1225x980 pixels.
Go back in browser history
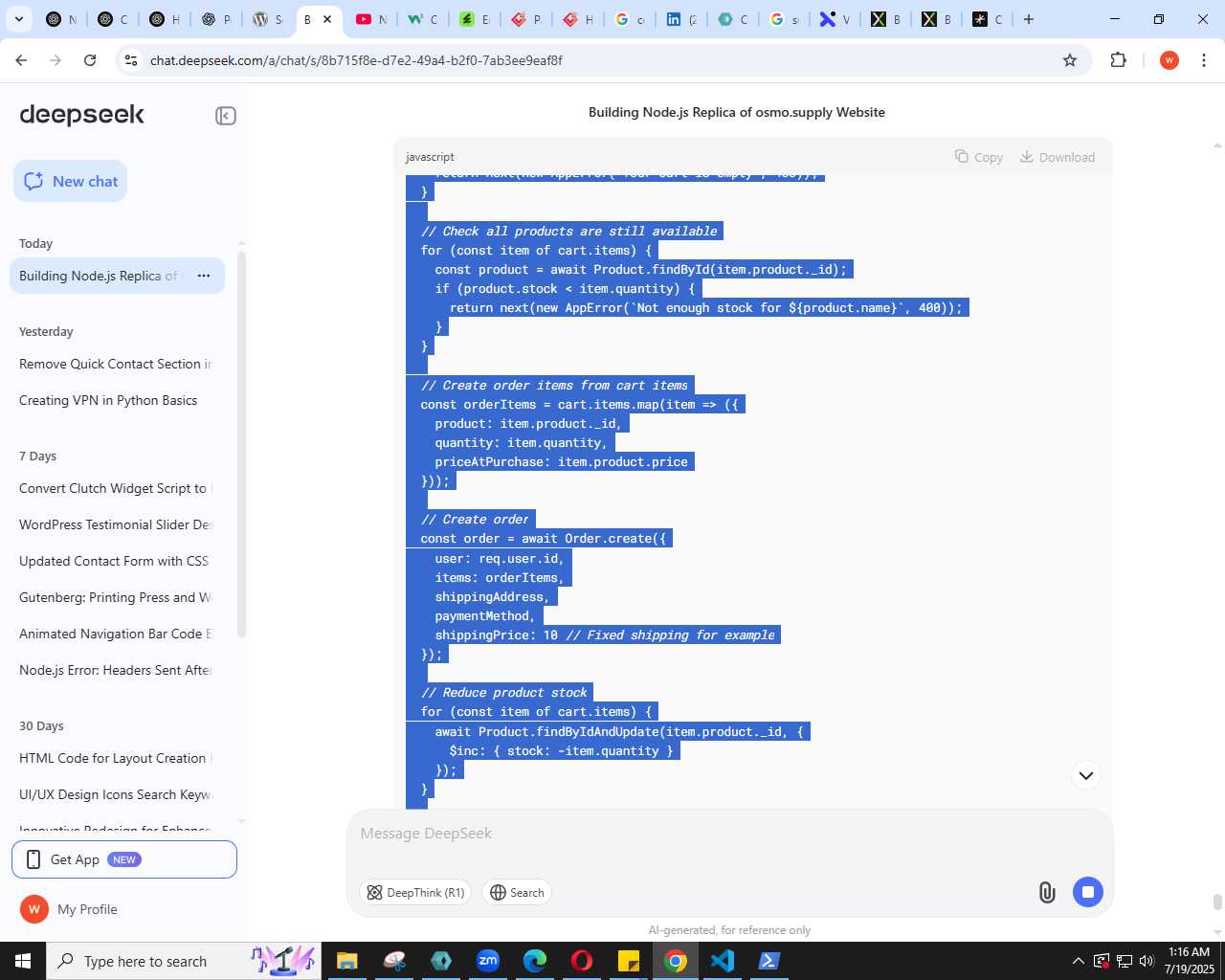coord(21,60)
